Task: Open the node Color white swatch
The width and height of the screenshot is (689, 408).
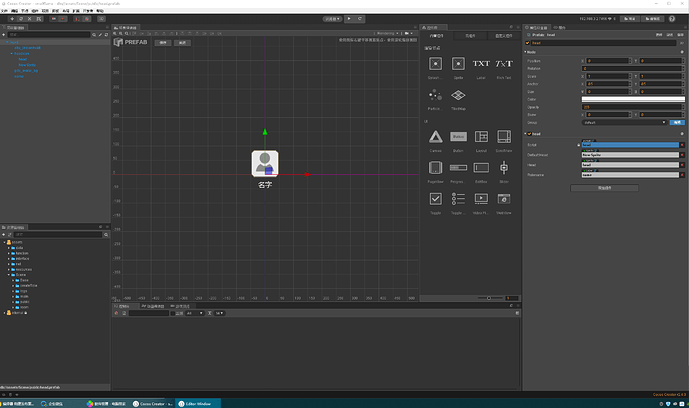Action: coord(633,99)
